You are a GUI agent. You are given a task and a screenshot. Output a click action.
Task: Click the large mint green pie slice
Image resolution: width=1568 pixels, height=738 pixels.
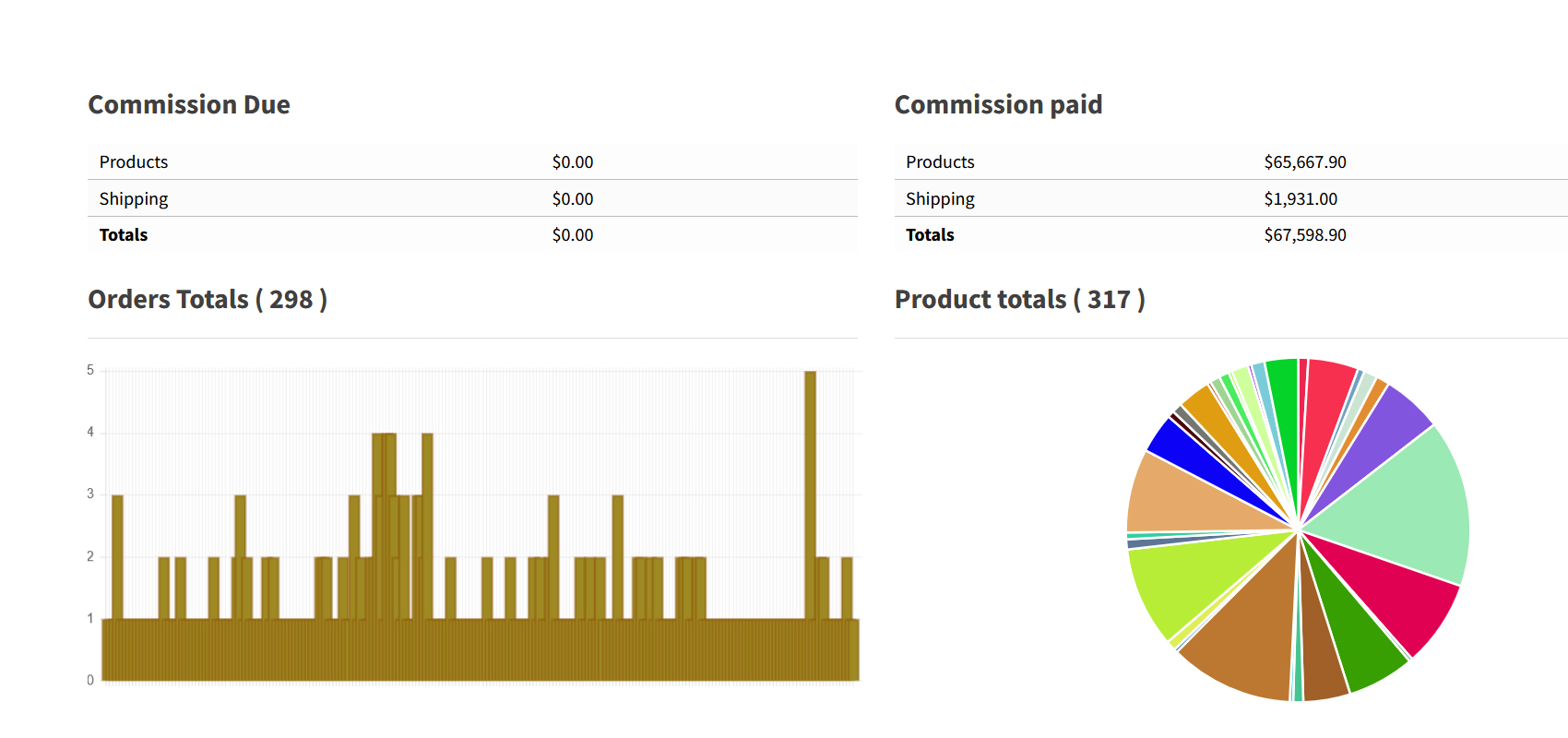(x=1402, y=503)
